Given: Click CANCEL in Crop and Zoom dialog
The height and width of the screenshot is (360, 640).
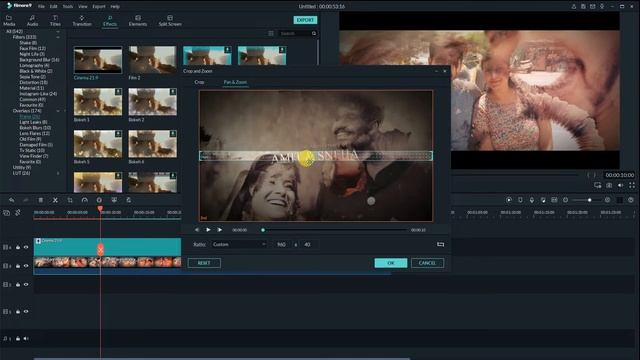Looking at the screenshot, I should point(427,263).
